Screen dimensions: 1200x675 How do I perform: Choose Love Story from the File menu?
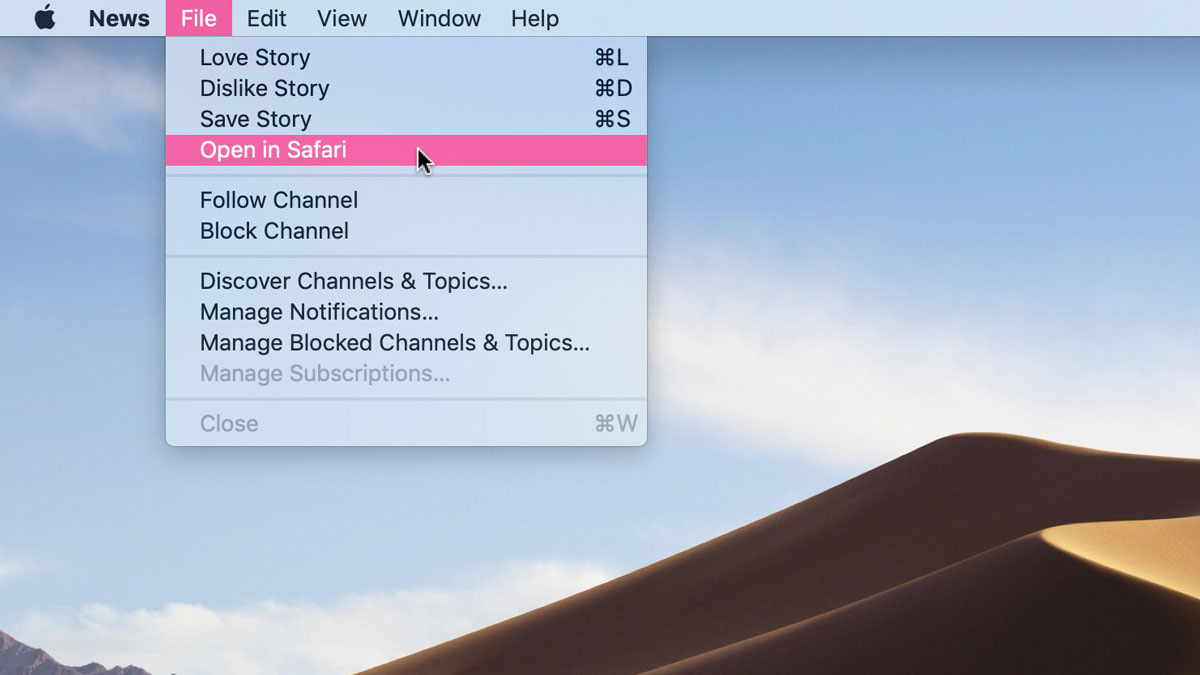pyautogui.click(x=406, y=58)
